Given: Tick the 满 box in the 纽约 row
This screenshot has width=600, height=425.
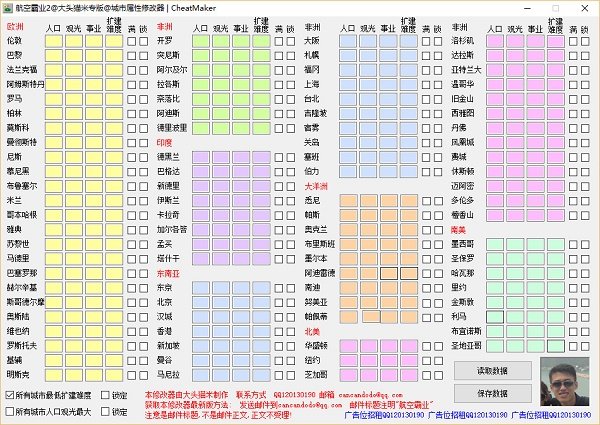Looking at the screenshot, I should pos(426,361).
